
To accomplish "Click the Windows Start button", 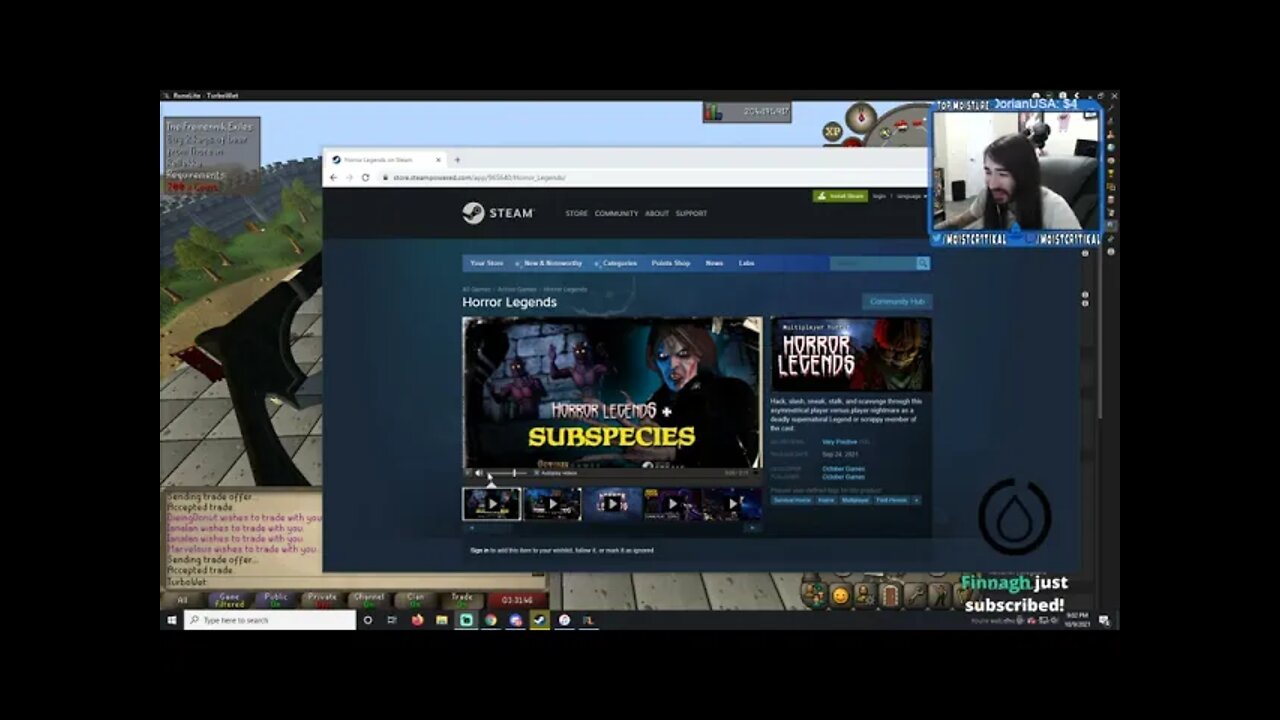I will [x=171, y=620].
